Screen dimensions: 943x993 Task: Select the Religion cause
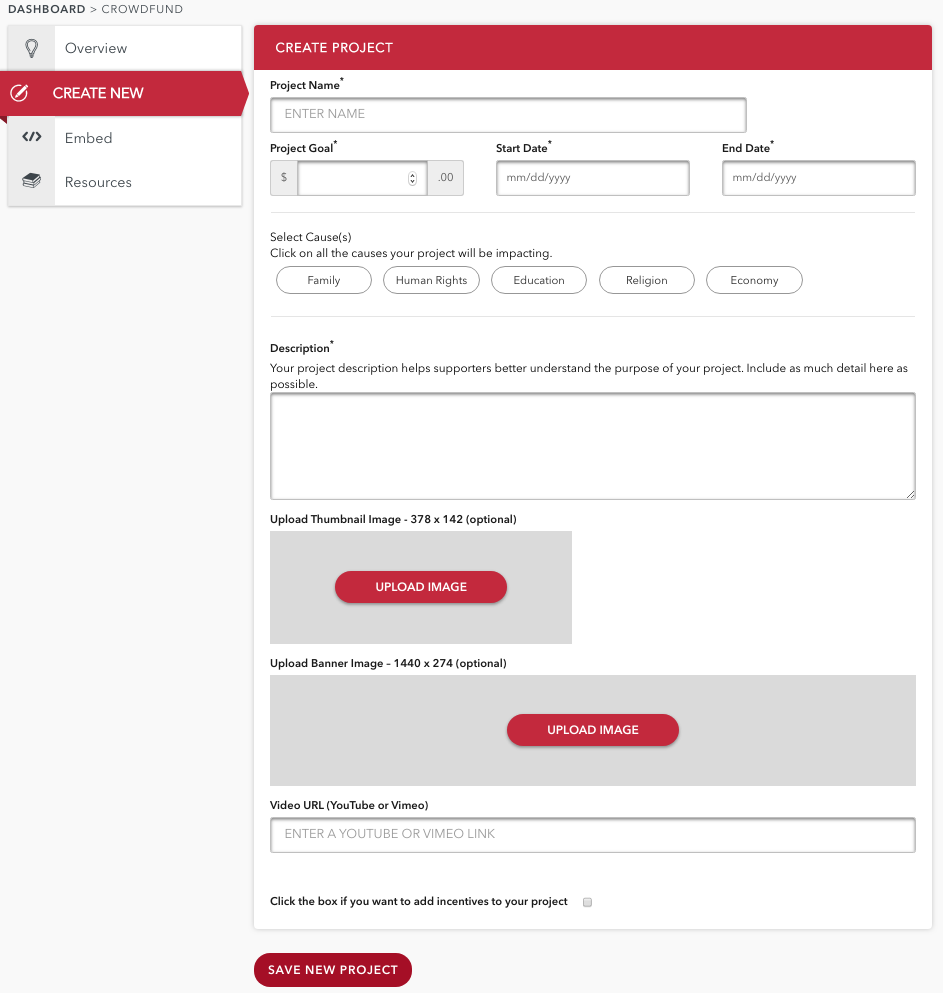[646, 281]
